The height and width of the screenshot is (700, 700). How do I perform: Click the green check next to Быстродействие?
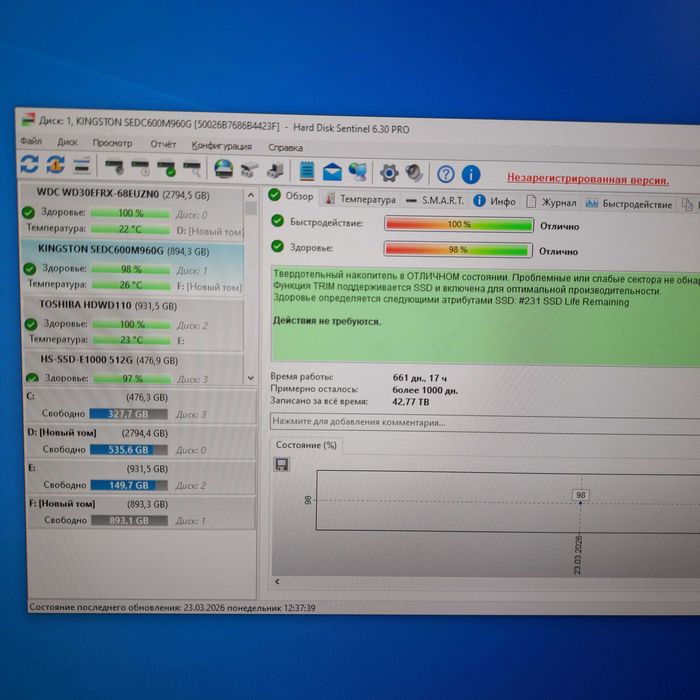click(278, 221)
